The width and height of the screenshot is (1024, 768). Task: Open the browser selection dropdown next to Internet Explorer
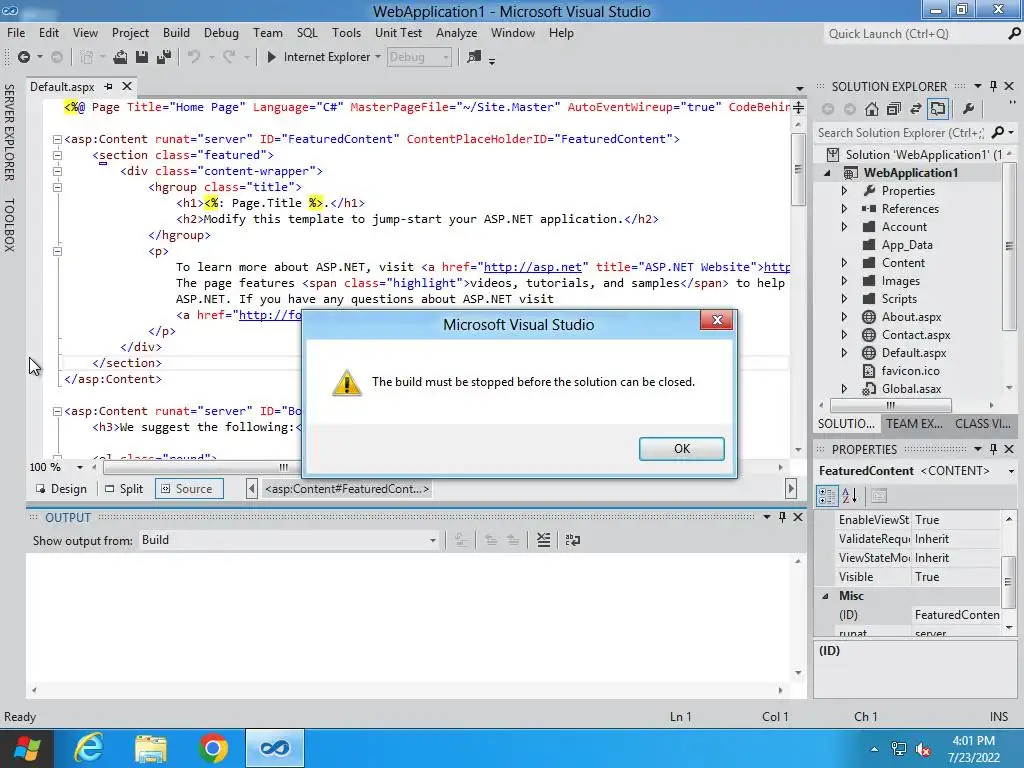tap(377, 57)
